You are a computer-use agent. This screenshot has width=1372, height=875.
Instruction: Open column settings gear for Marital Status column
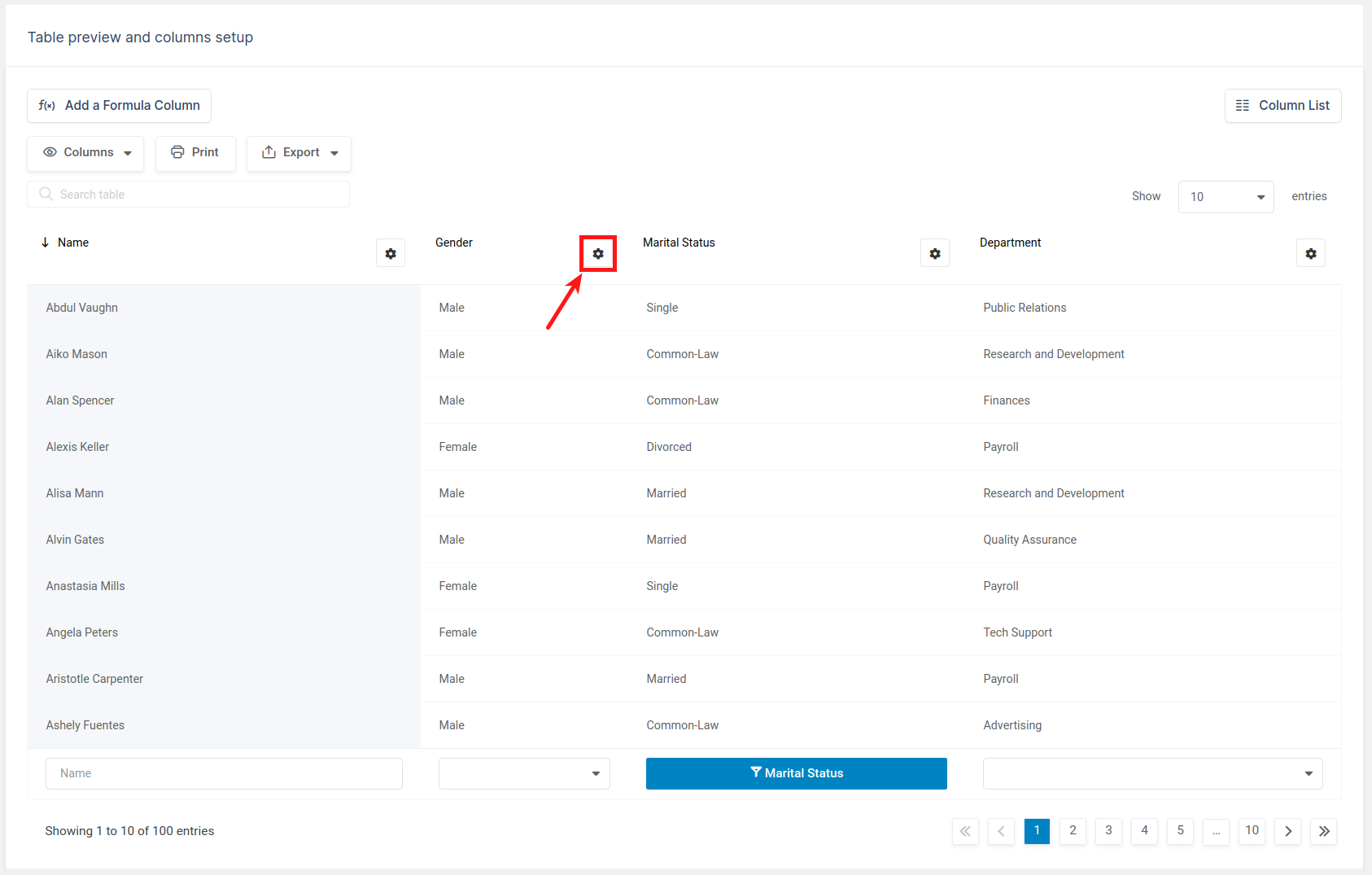pos(934,253)
